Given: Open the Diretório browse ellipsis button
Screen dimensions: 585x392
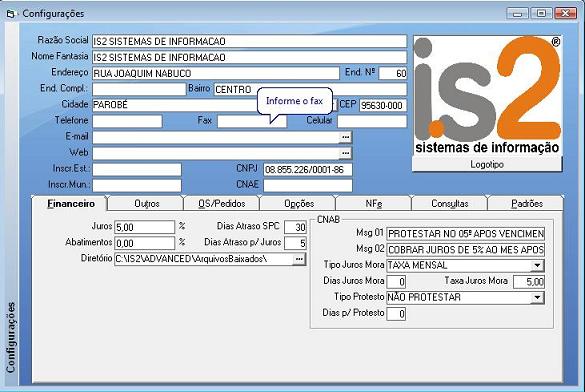Looking at the screenshot, I should click(299, 259).
